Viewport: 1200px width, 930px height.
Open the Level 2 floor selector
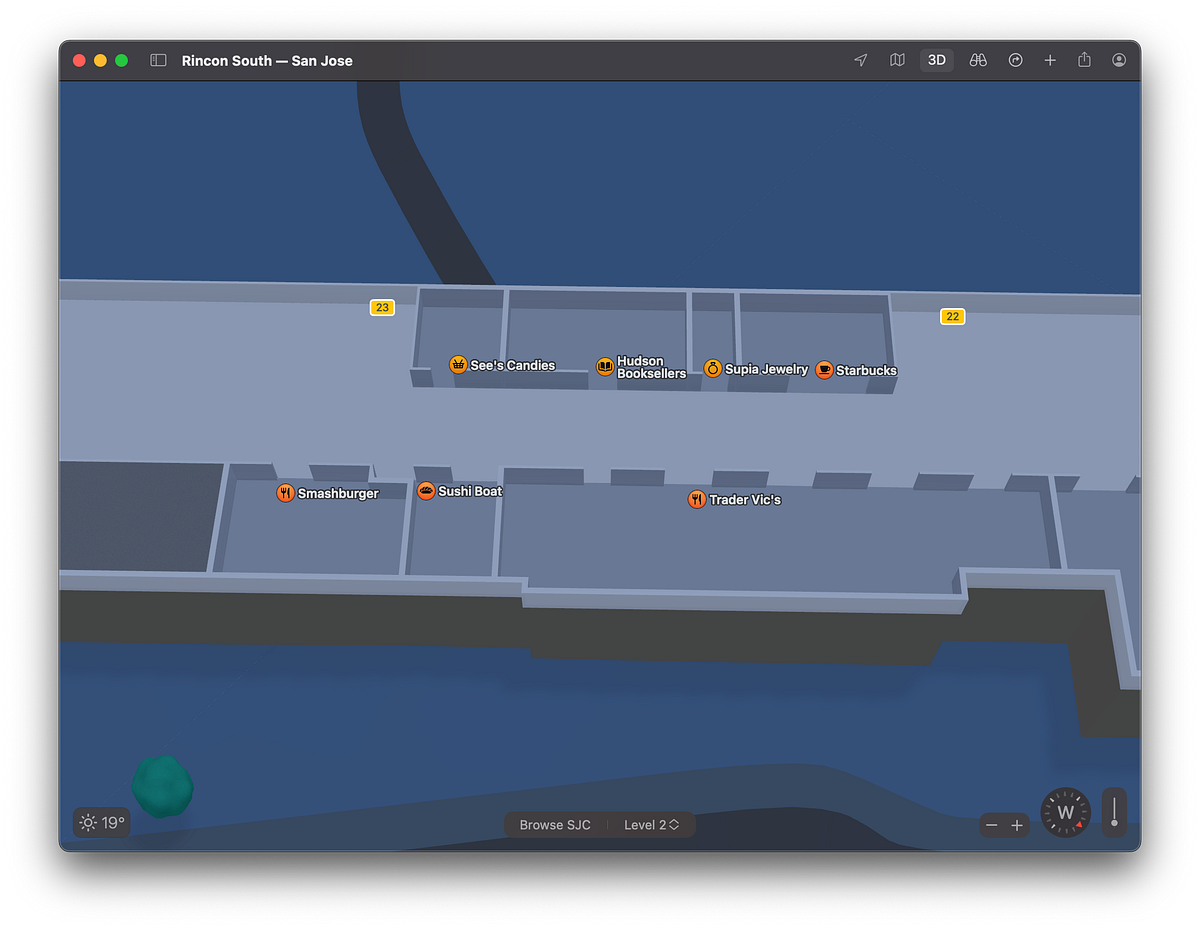point(651,824)
